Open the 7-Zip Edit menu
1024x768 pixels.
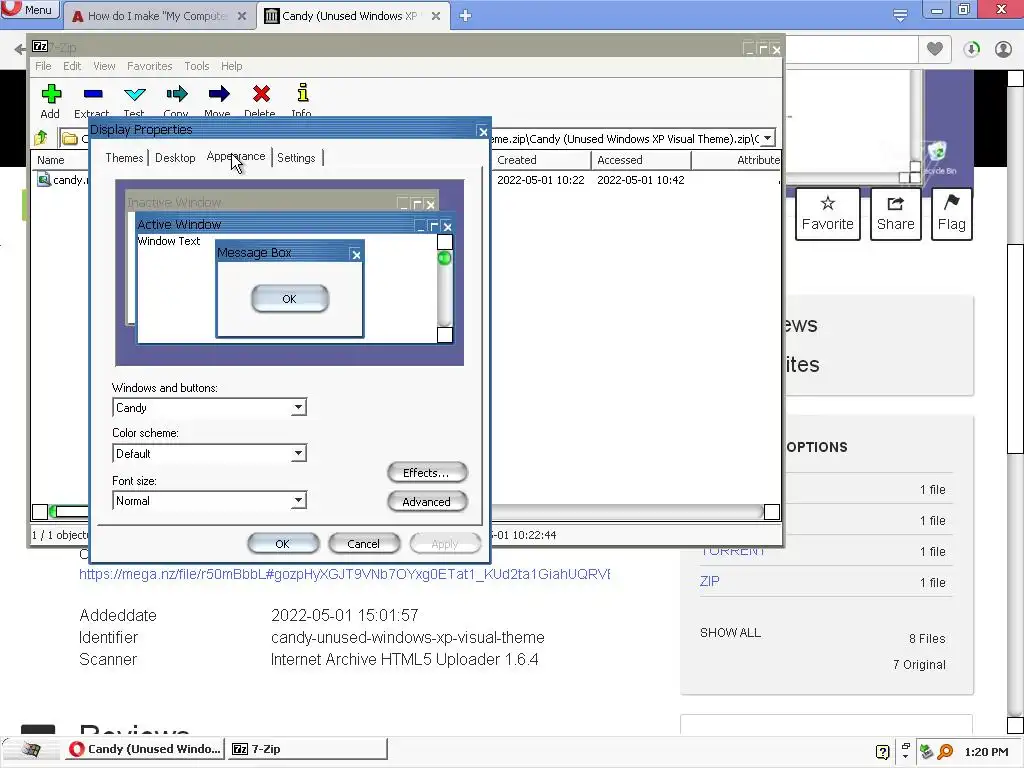[x=72, y=66]
